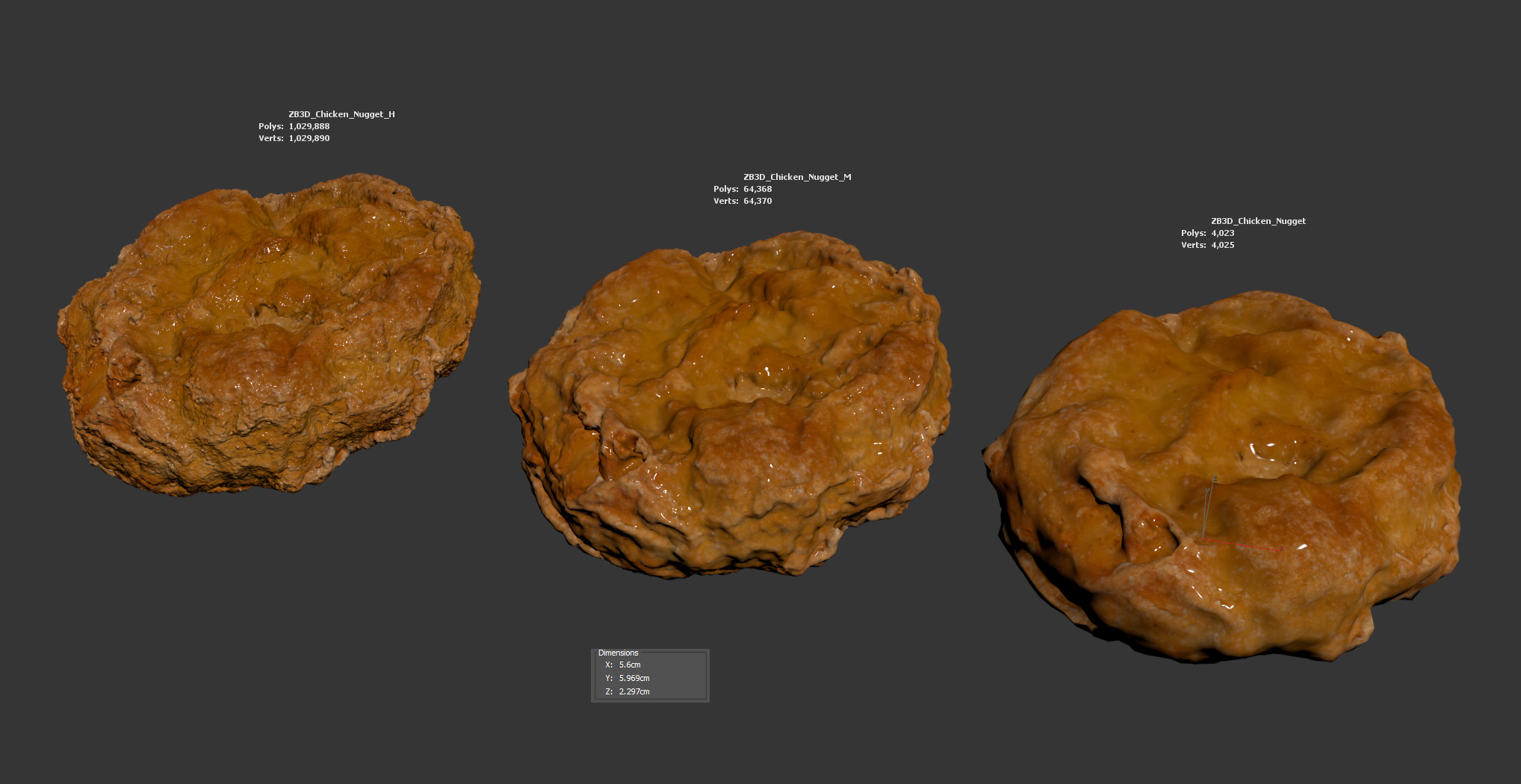1521x784 pixels.
Task: Click the ZB3D_Chicken_Nugget name label on the right
Action: [1258, 221]
